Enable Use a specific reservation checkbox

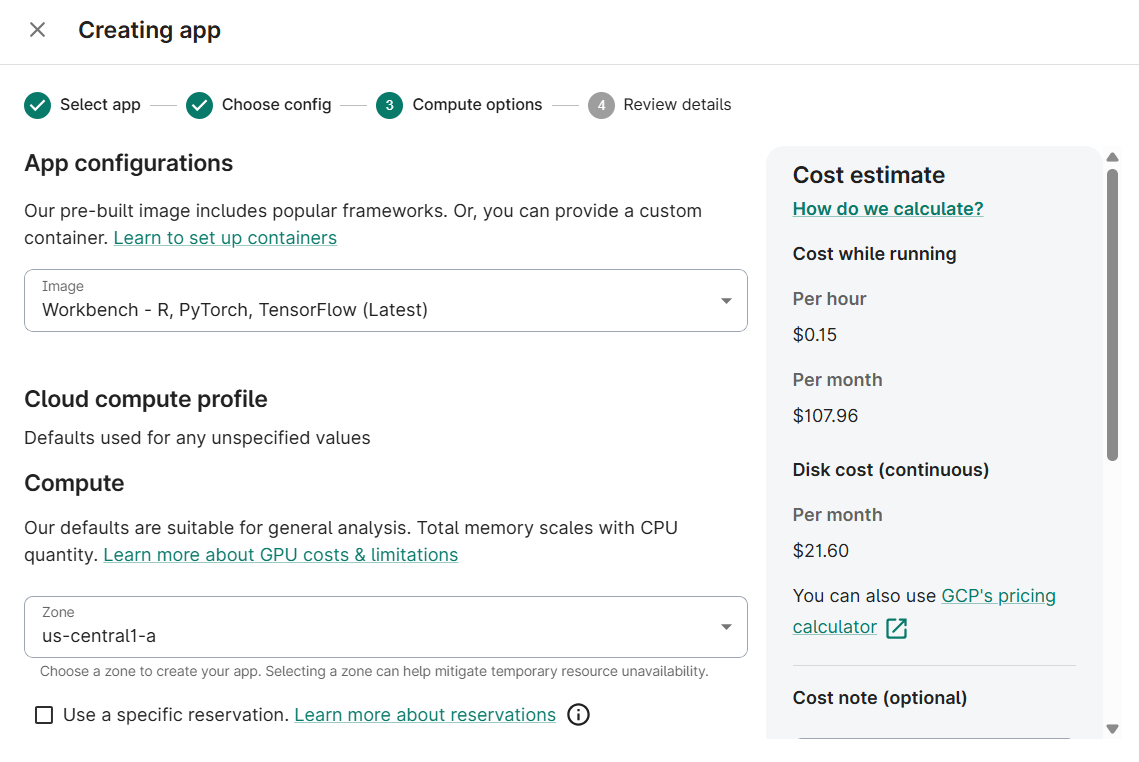pyautogui.click(x=44, y=715)
